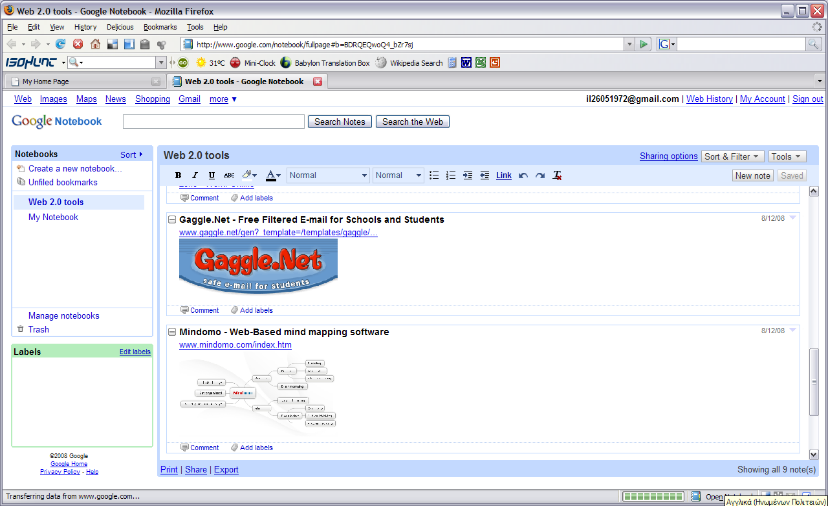Open Wikipedia Search toolbar item
828x506 pixels.
coord(409,63)
